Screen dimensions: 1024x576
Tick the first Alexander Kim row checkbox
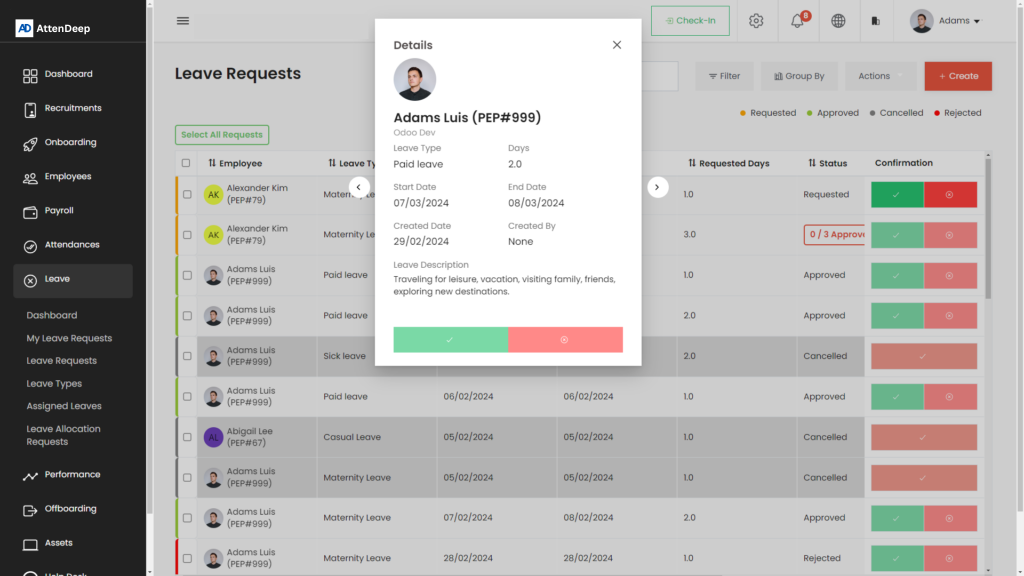186,195
